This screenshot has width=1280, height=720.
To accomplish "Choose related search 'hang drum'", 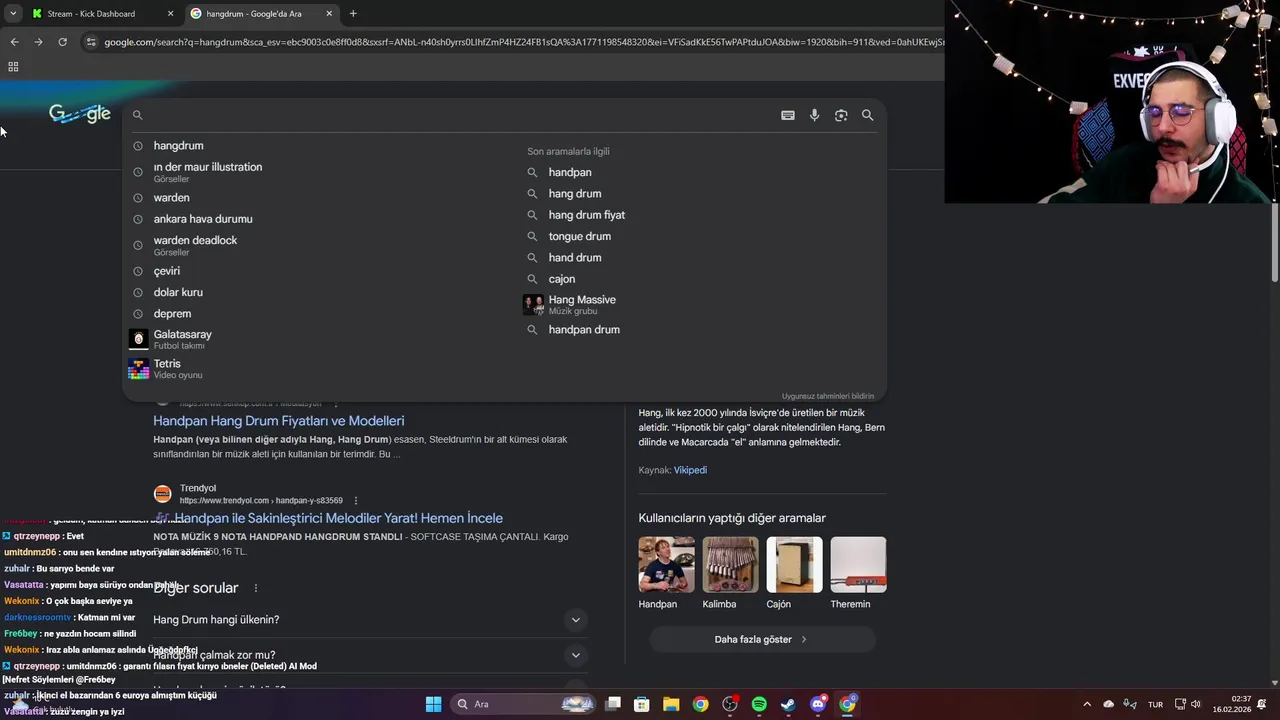I will (x=575, y=194).
